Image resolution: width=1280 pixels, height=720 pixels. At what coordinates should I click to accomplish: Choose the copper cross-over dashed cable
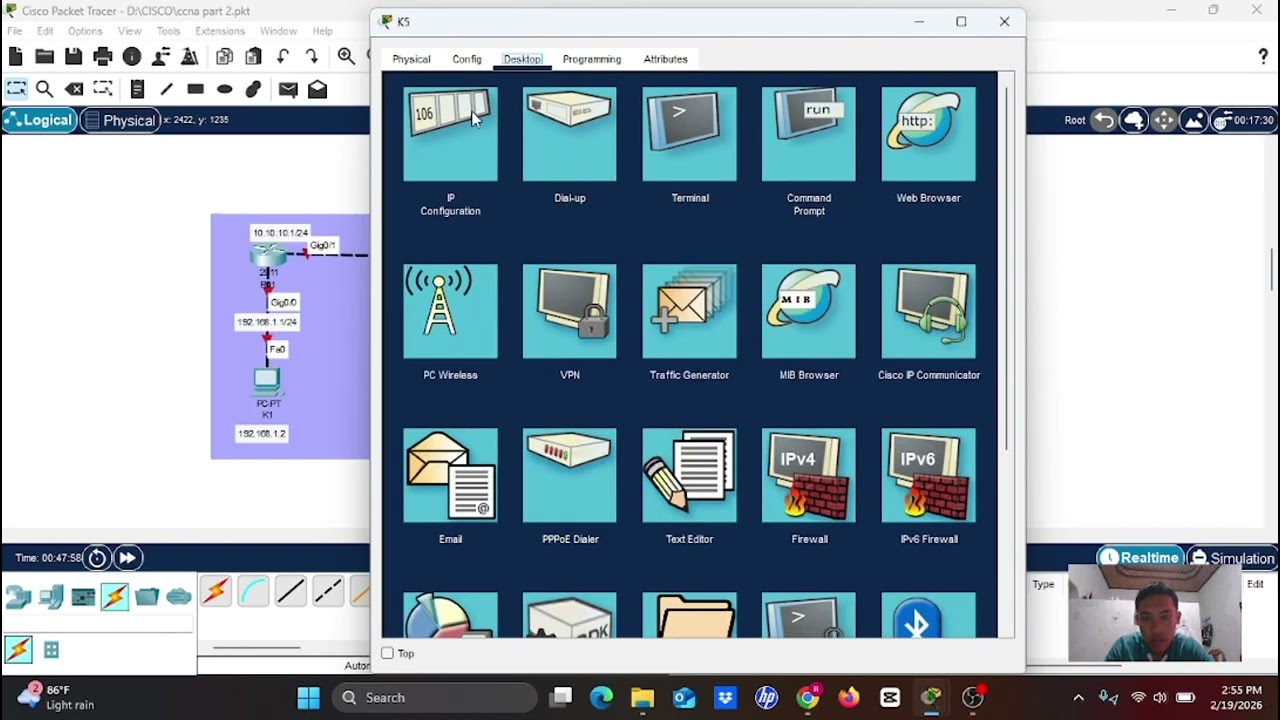[328, 592]
